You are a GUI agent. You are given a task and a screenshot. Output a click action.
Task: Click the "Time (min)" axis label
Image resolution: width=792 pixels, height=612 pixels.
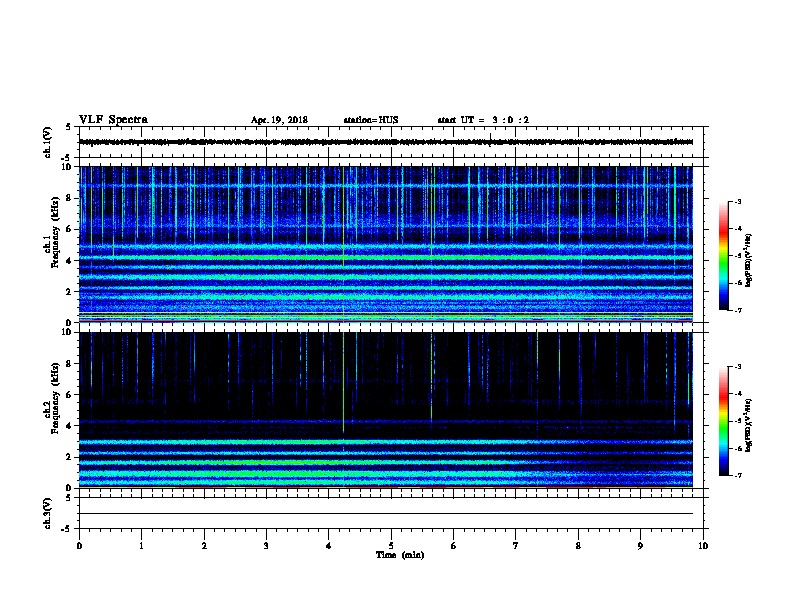click(400, 555)
